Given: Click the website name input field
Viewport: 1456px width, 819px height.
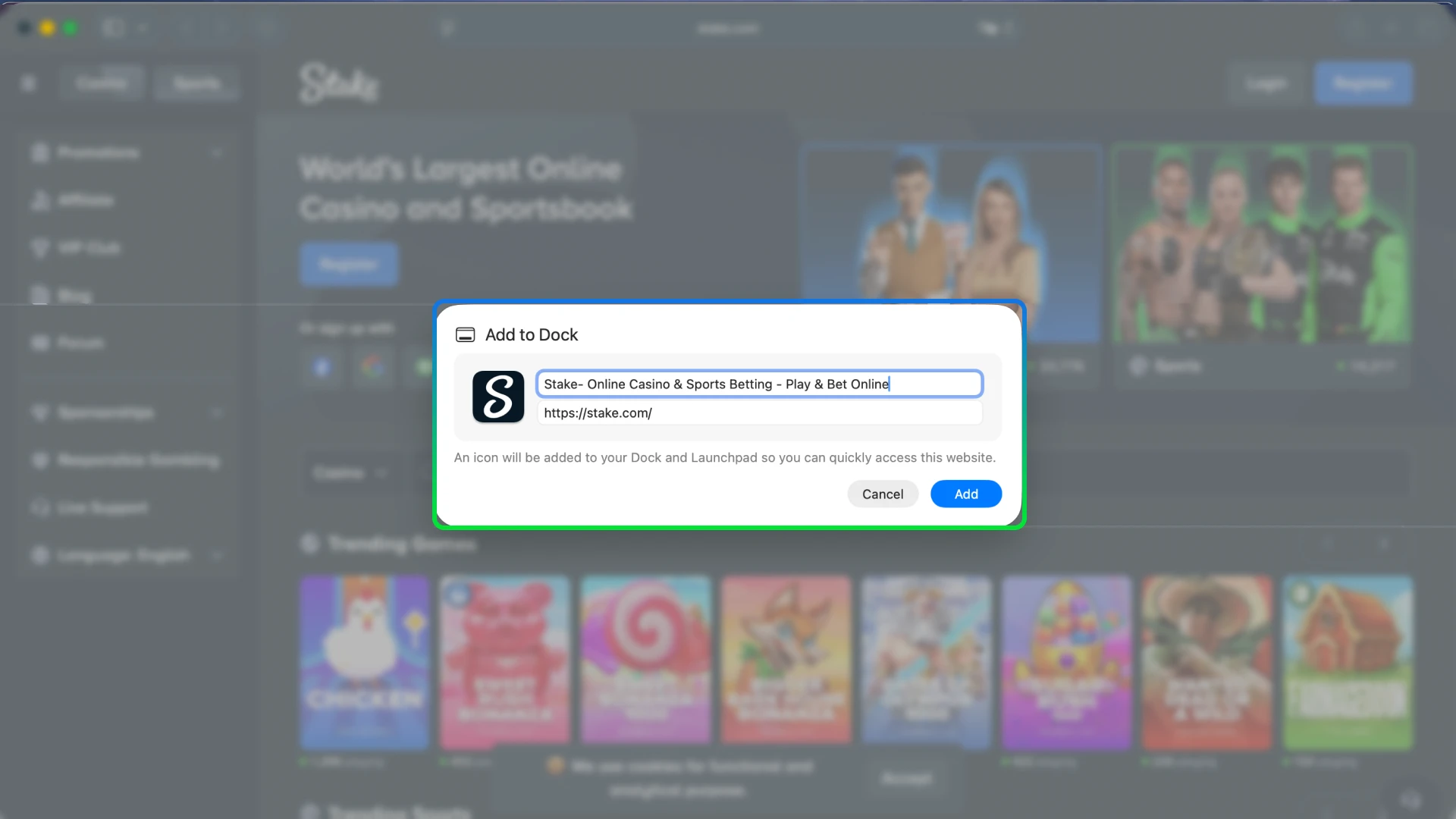Looking at the screenshot, I should [x=758, y=384].
